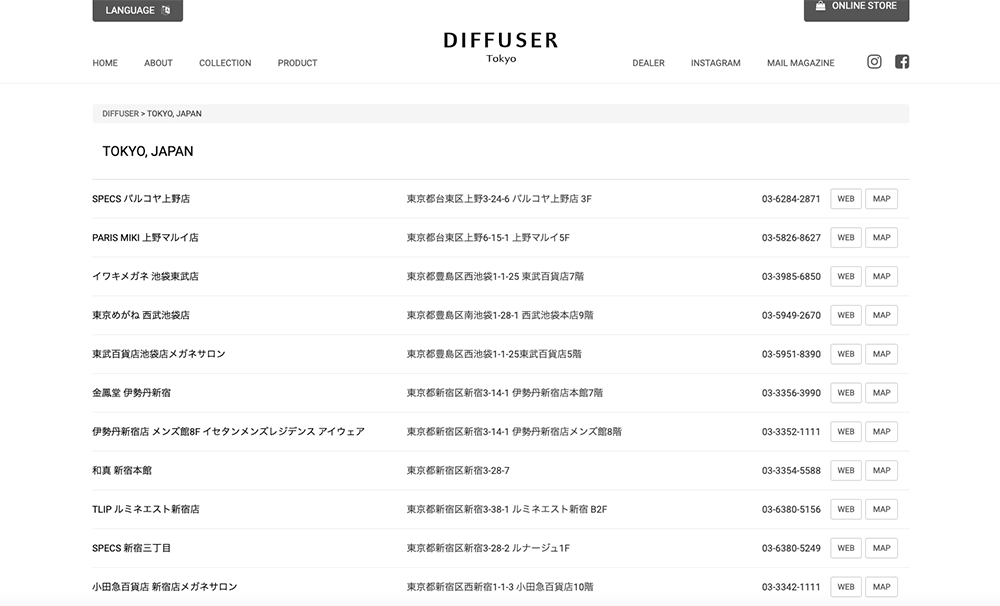Click WEB for PARIS MIKI 上野マルイ店
This screenshot has width=1000, height=606.
846,237
